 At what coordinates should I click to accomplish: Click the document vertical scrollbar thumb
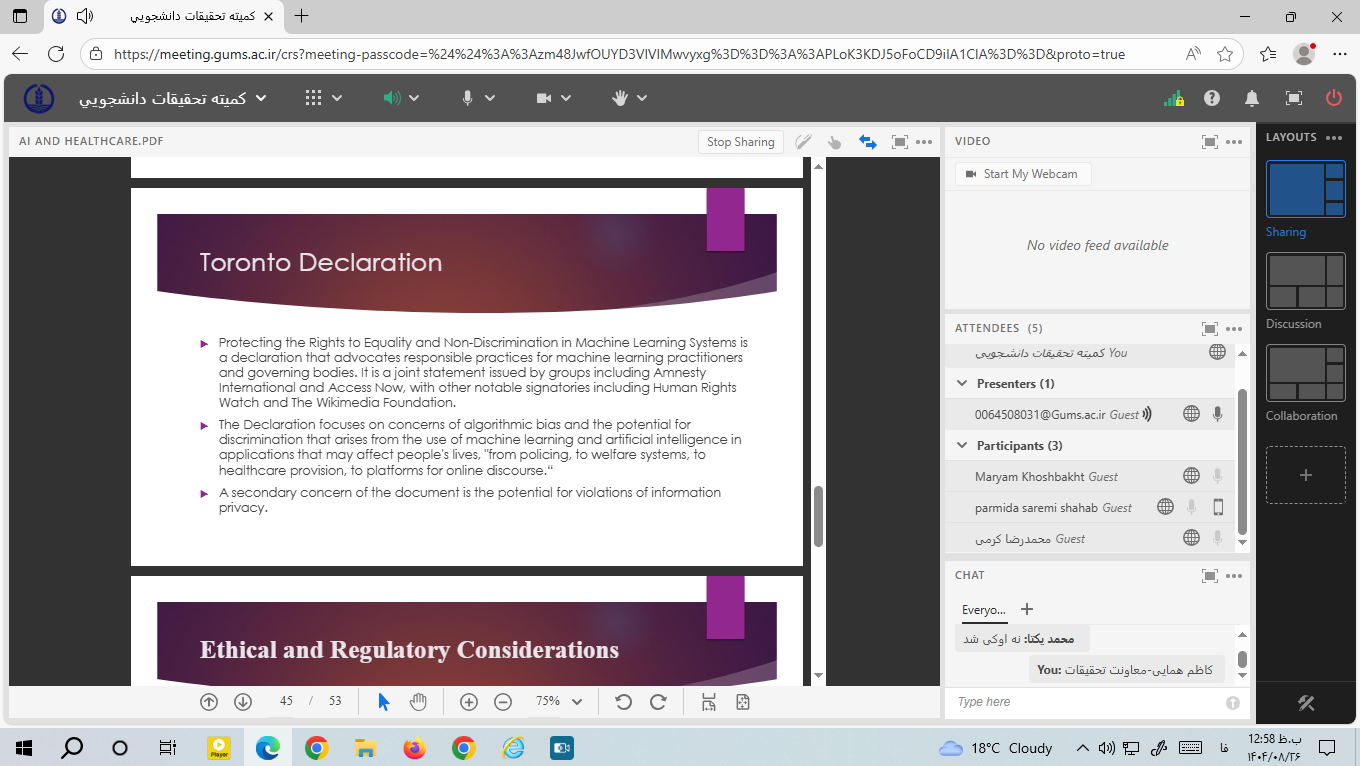pos(818,515)
